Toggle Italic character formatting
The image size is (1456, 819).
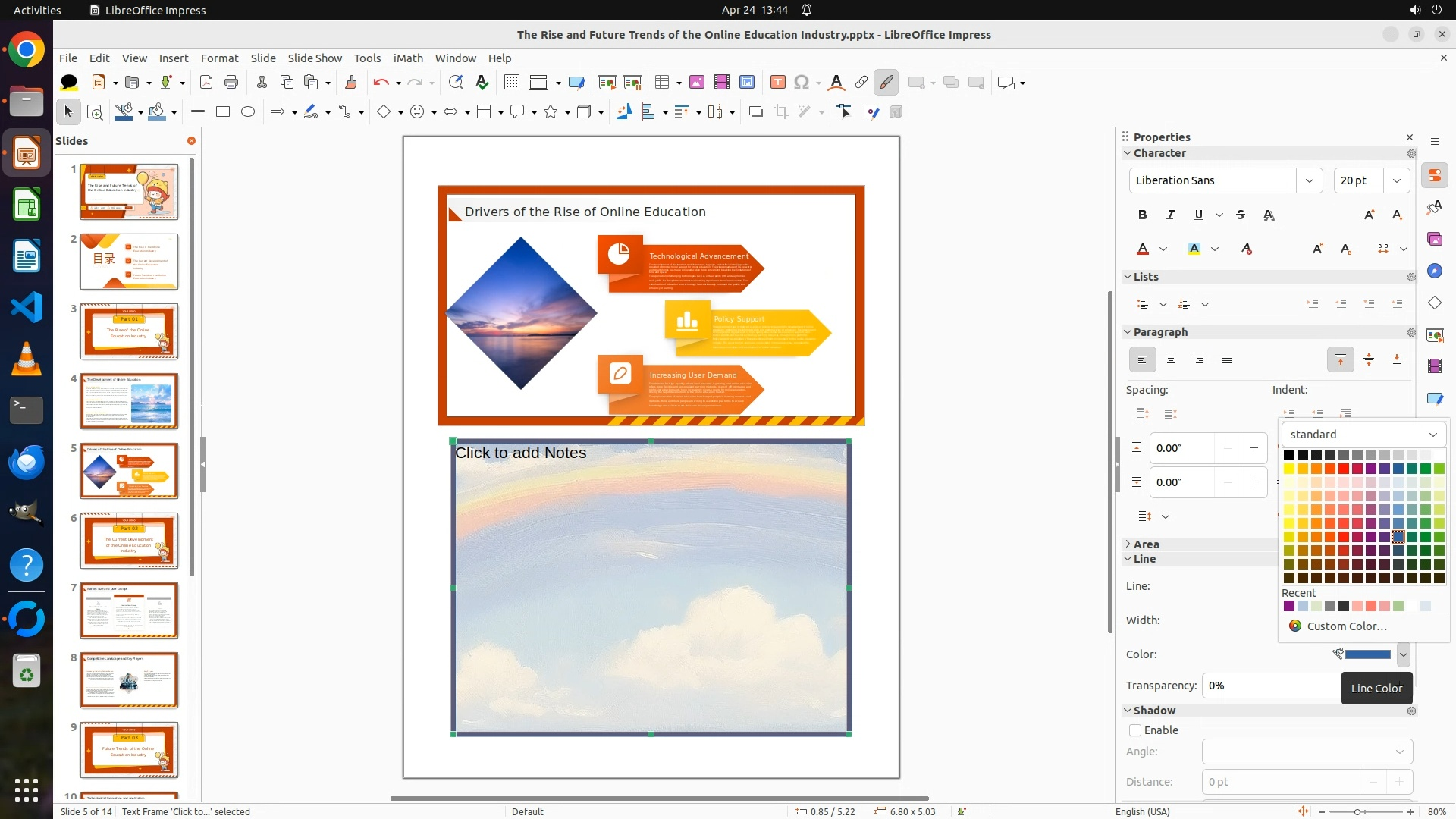1171,215
